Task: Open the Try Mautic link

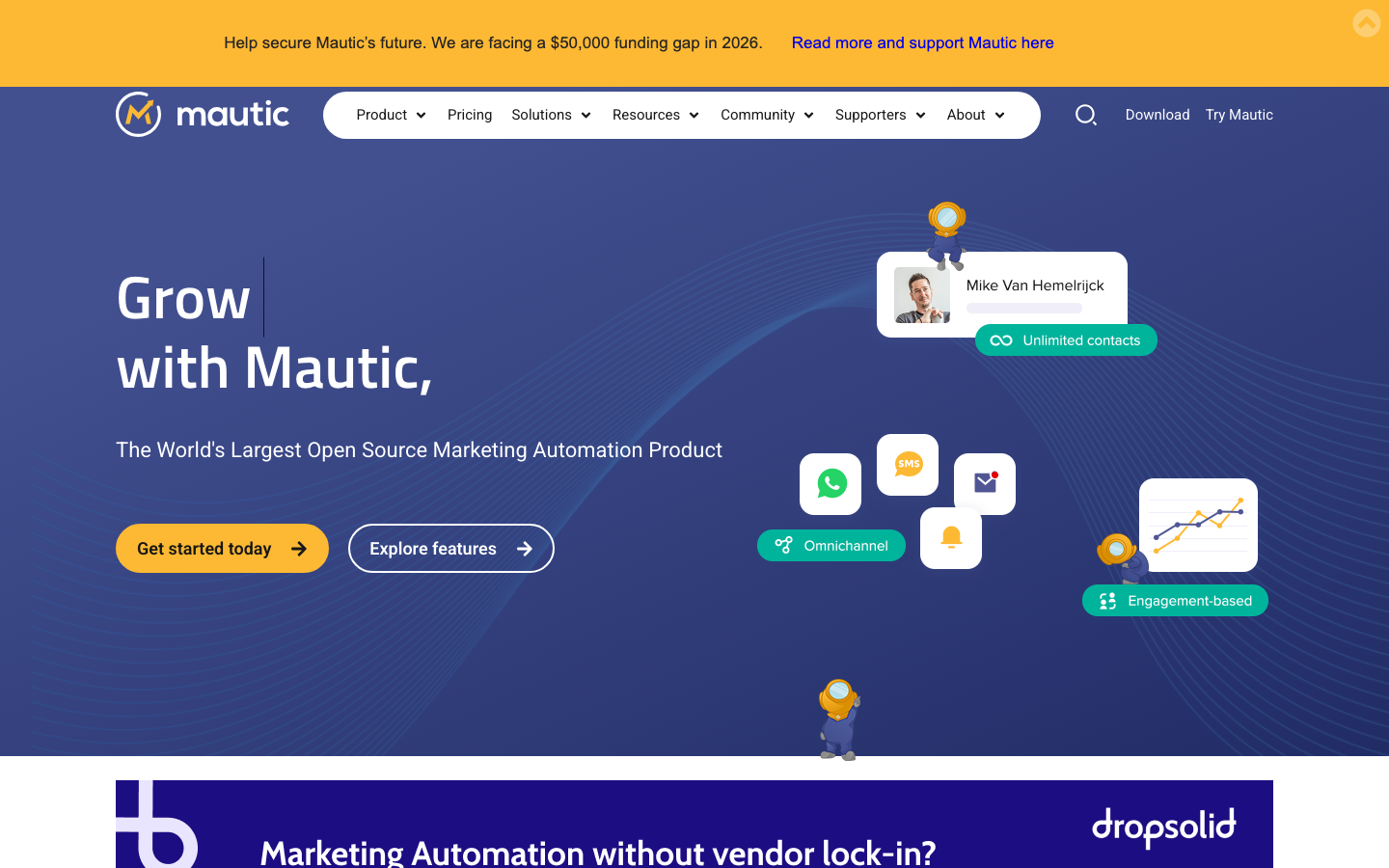Action: [1239, 115]
